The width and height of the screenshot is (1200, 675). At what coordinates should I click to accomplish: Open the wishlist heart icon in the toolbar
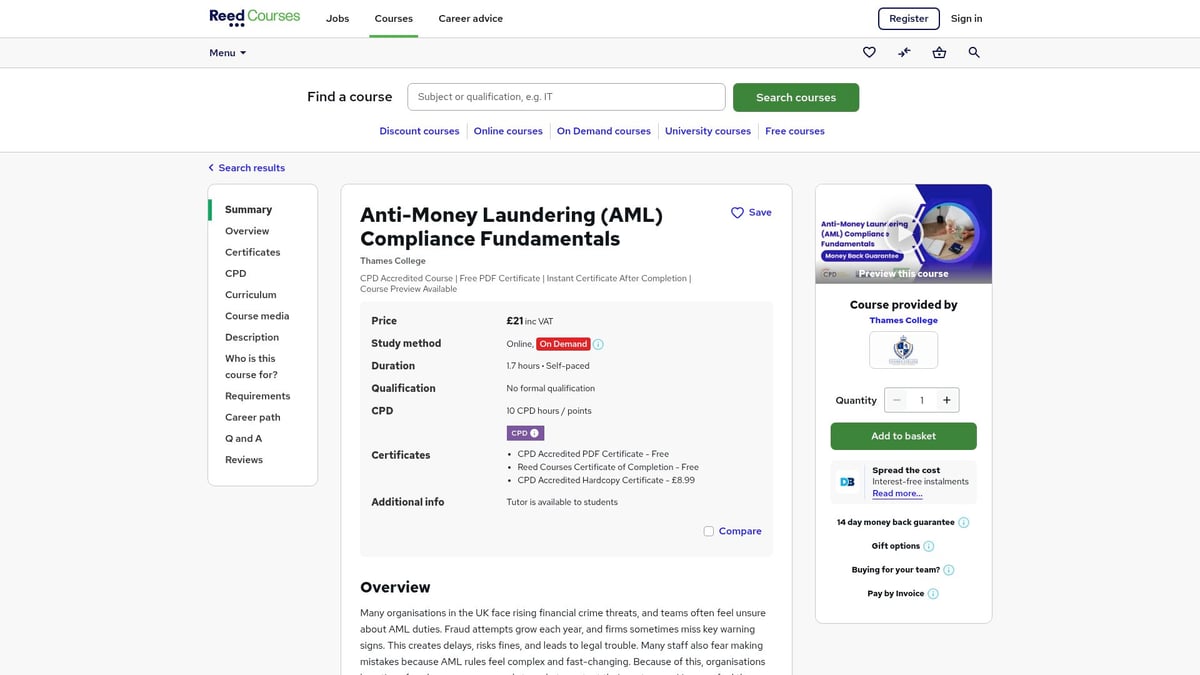click(x=869, y=52)
